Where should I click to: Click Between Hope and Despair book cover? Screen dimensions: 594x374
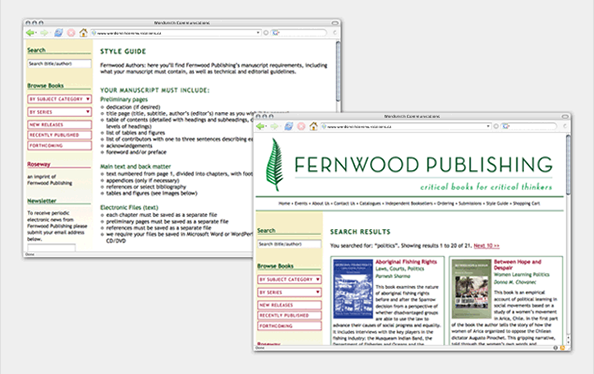pos(472,289)
